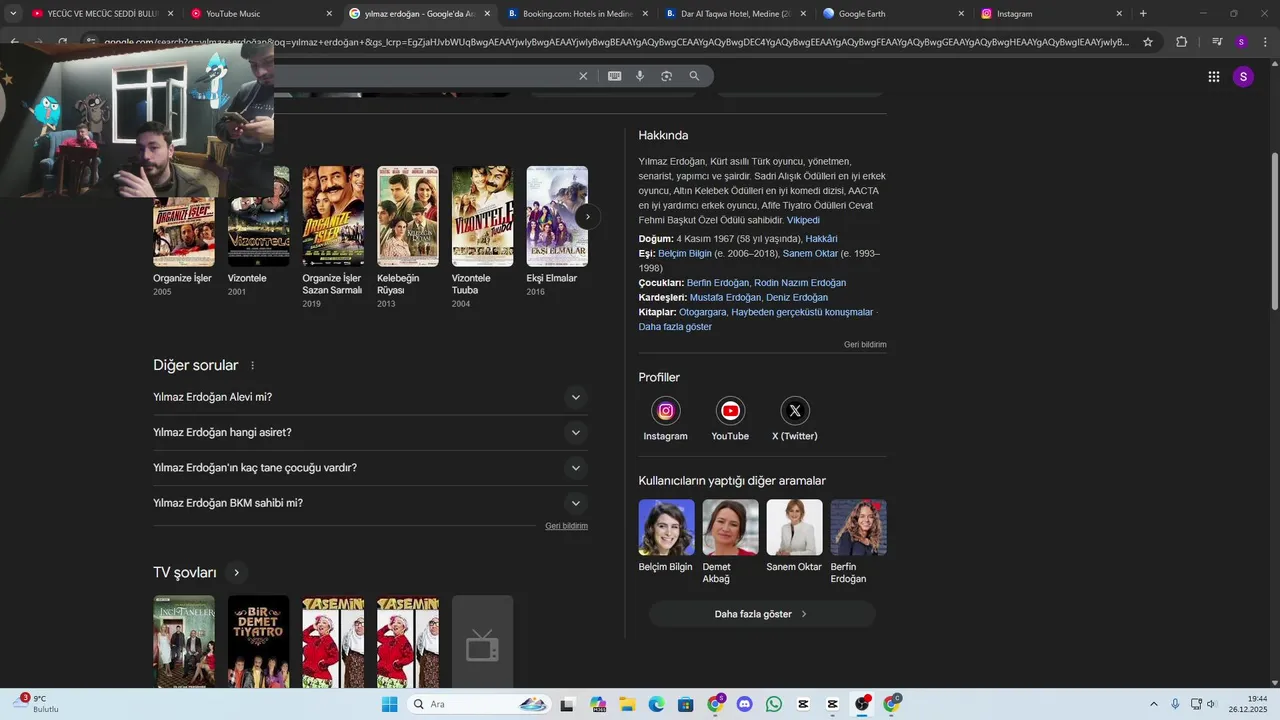Open the Google account avatar S
The width and height of the screenshot is (1280, 720).
(1243, 77)
